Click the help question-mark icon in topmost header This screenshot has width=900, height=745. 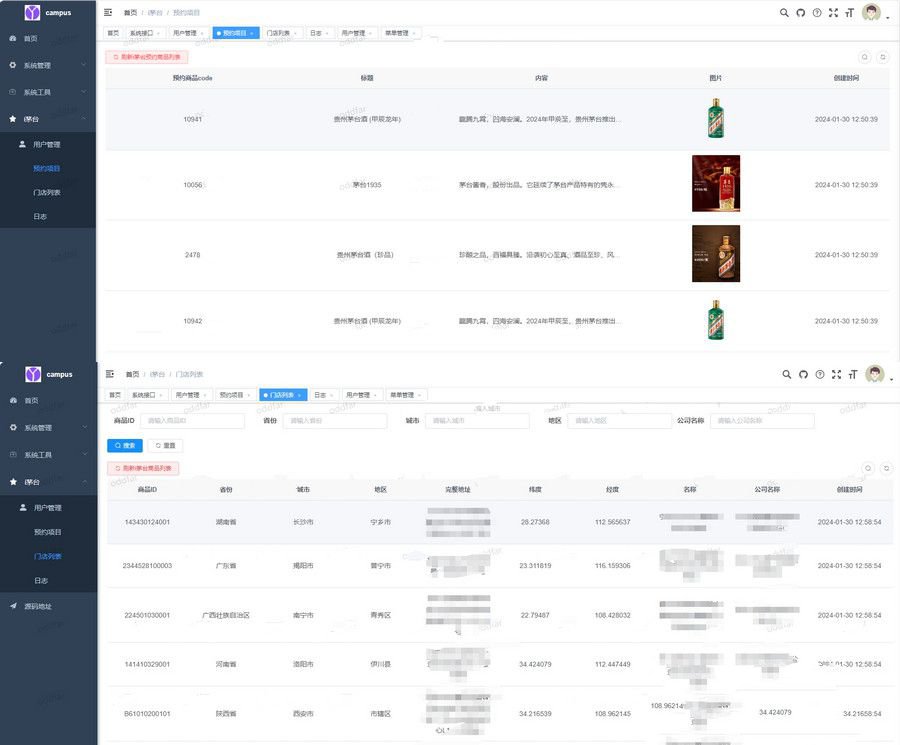pos(817,12)
